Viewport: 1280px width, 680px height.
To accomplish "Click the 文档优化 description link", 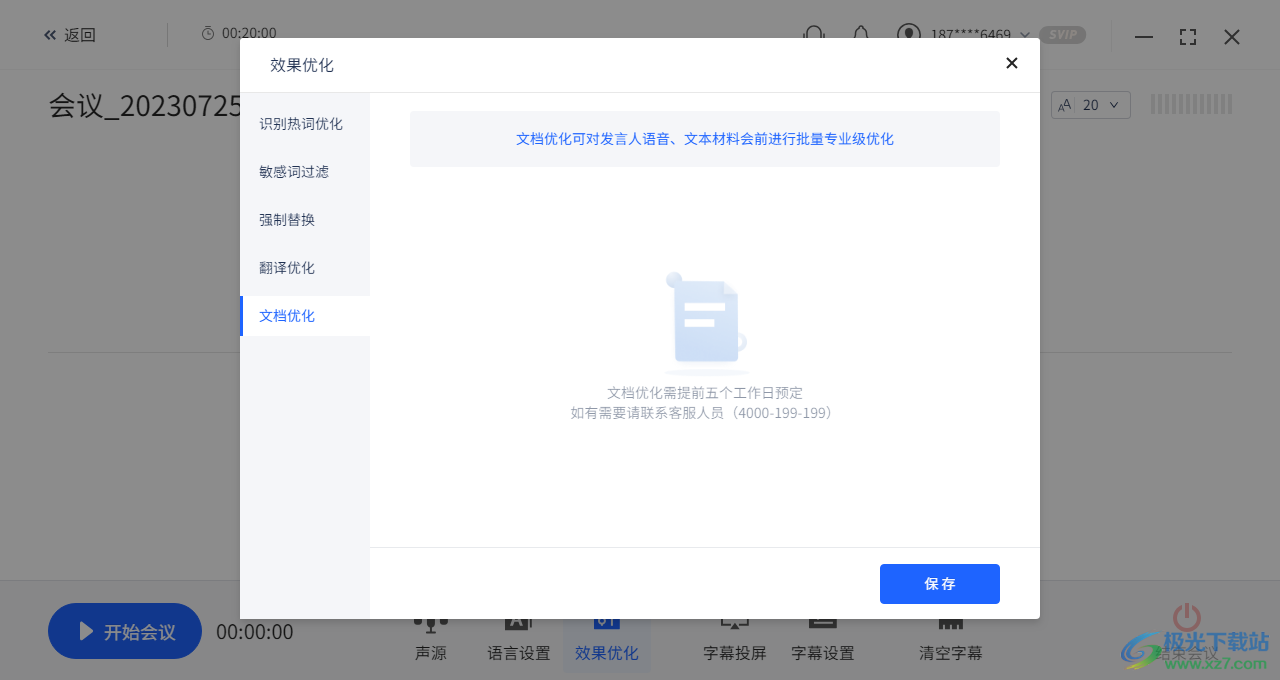I will (x=704, y=139).
